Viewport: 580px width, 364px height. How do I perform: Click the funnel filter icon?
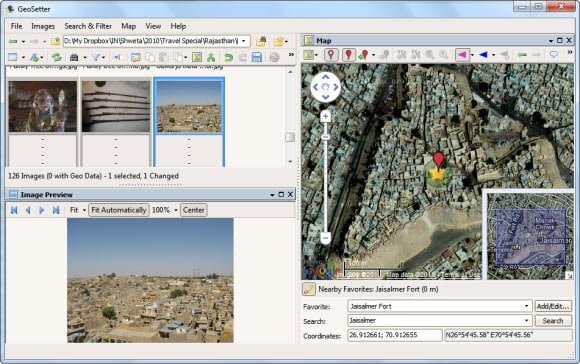96,57
